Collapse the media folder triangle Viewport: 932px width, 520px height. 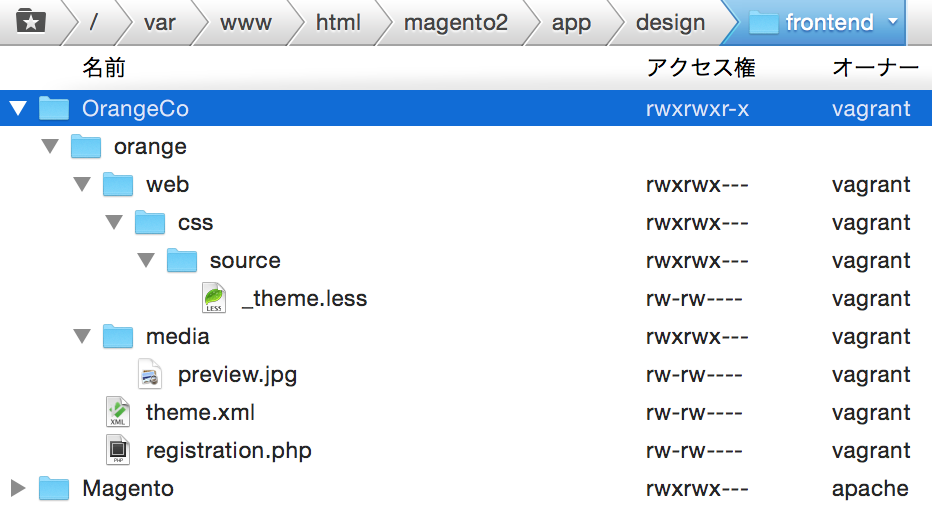coord(82,336)
